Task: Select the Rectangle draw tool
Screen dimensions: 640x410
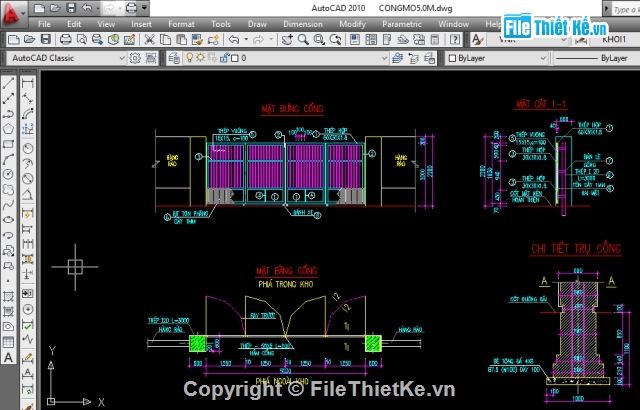Action: click(x=8, y=144)
